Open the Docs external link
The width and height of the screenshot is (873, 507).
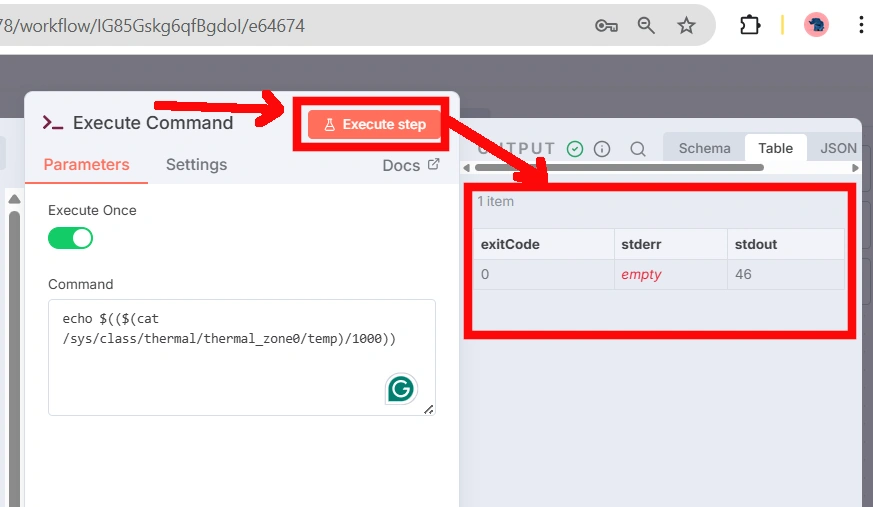coord(410,165)
